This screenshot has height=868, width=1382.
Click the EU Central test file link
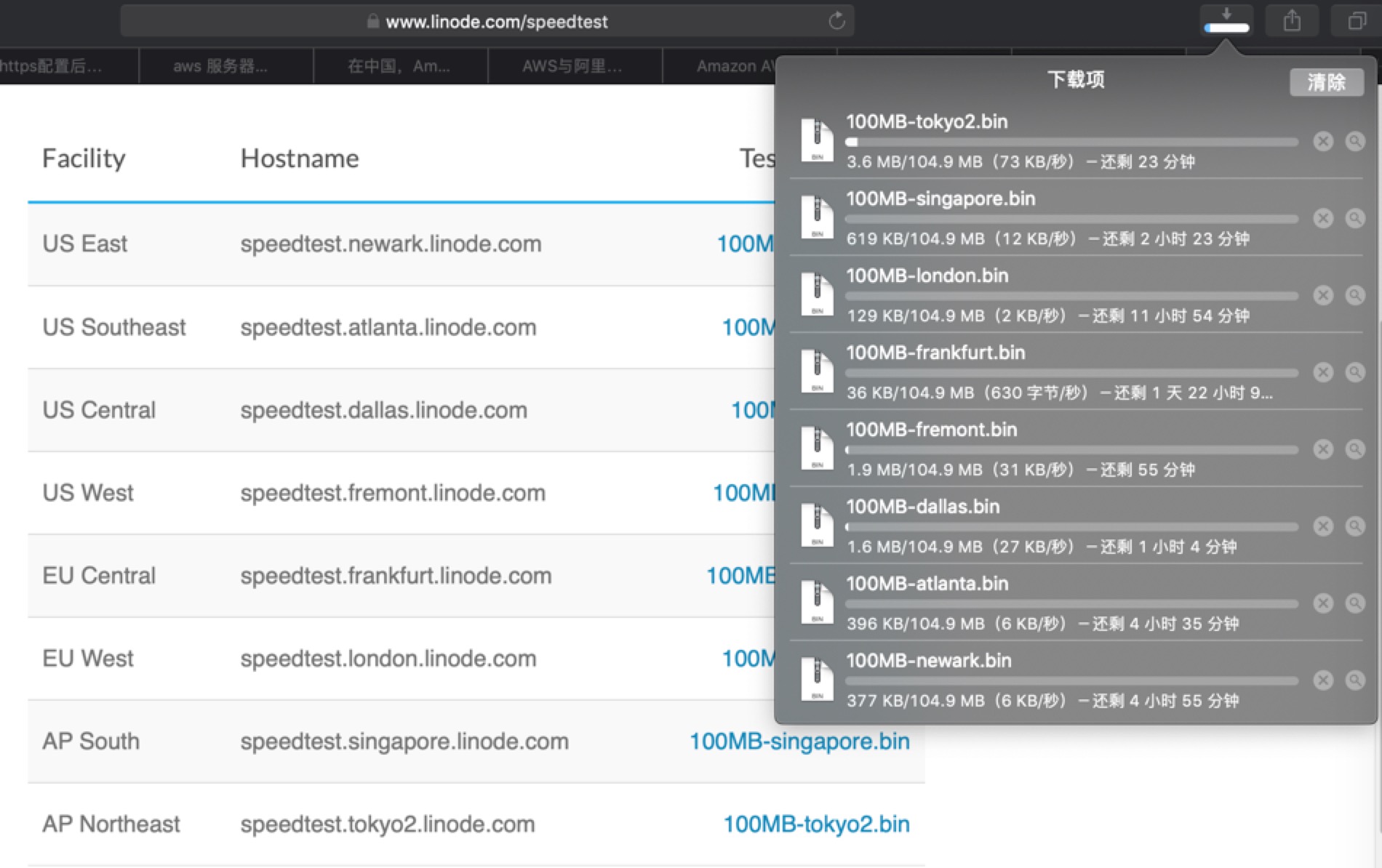pos(740,575)
